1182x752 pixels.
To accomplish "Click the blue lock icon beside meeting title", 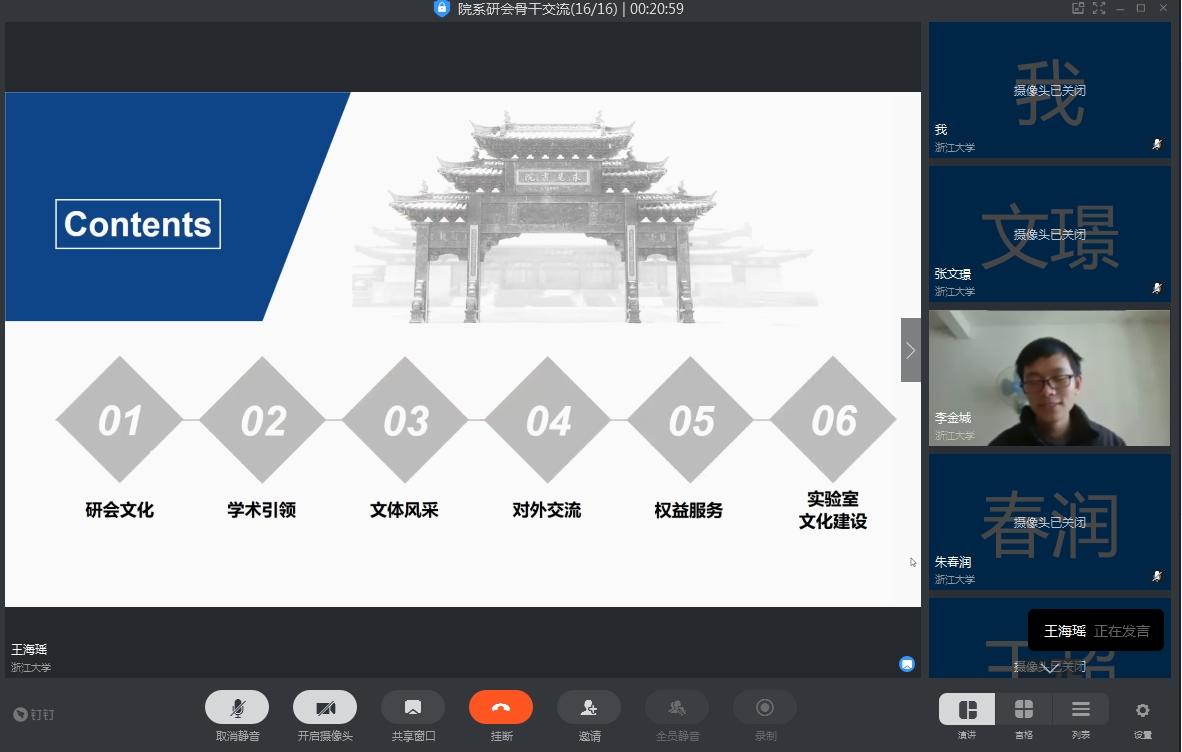I will [442, 9].
